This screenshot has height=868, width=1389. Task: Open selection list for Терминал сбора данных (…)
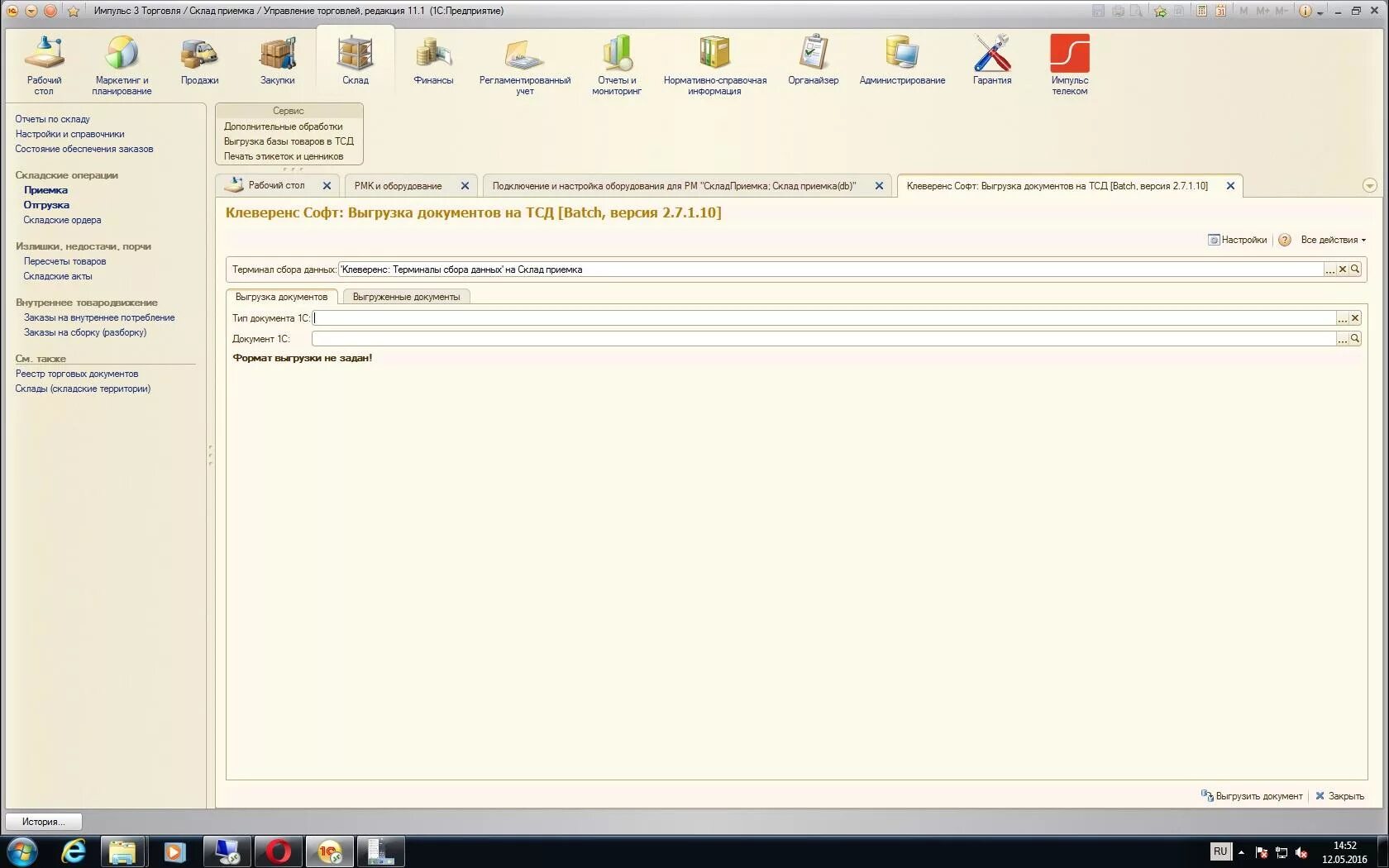pos(1330,269)
